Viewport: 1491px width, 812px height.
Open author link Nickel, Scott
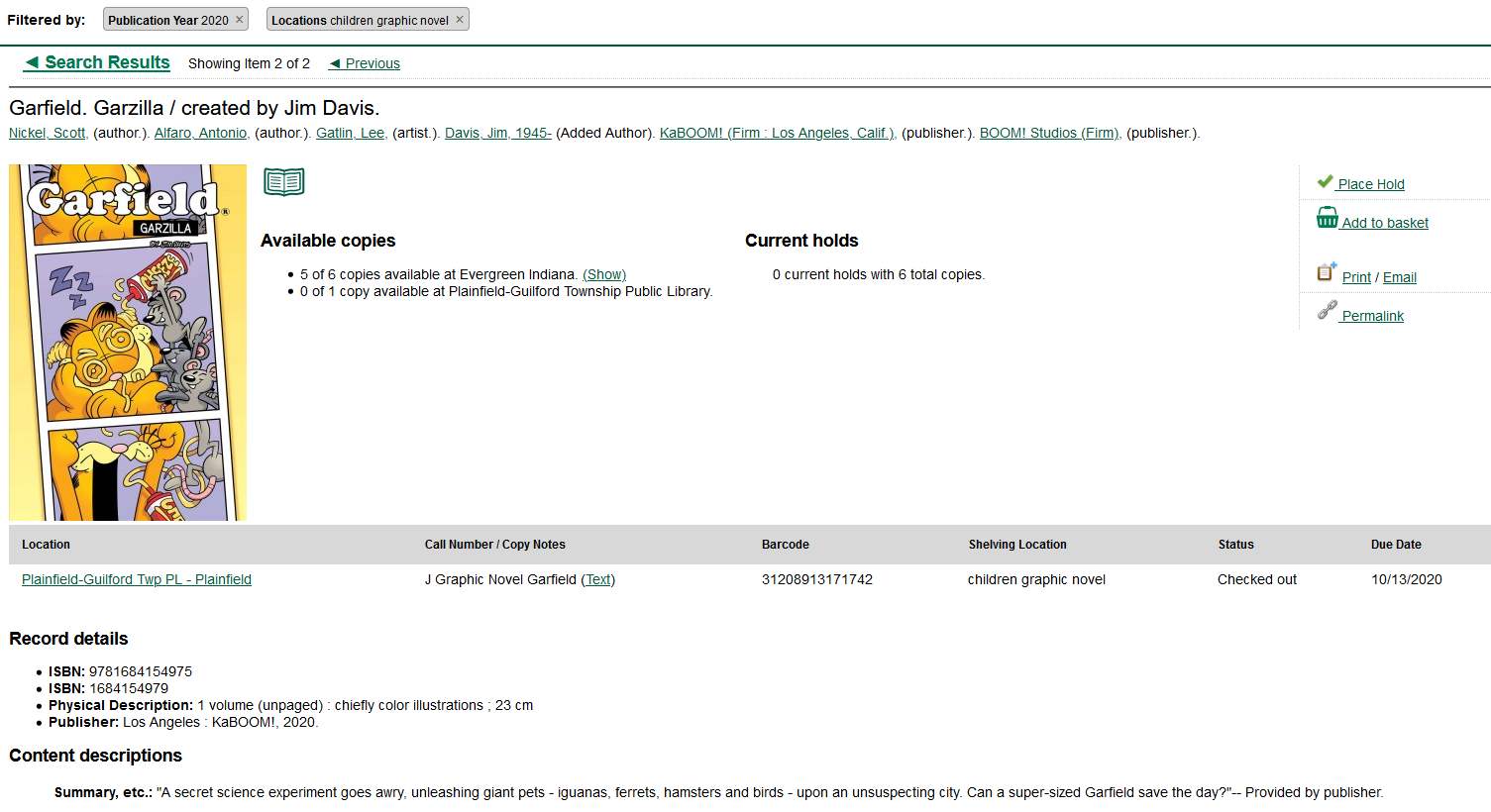tap(48, 133)
